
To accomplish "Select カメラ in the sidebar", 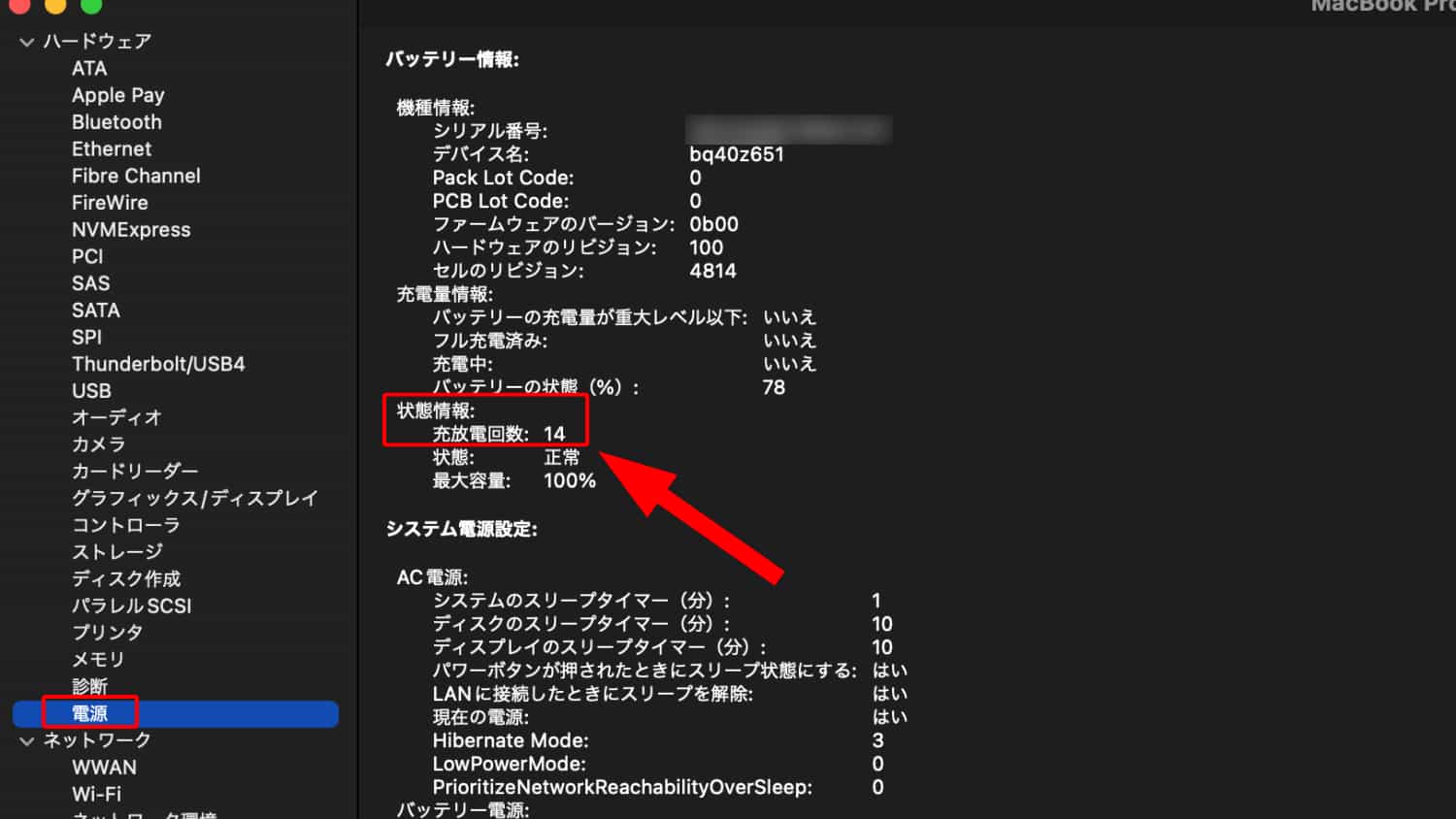I will click(98, 443).
